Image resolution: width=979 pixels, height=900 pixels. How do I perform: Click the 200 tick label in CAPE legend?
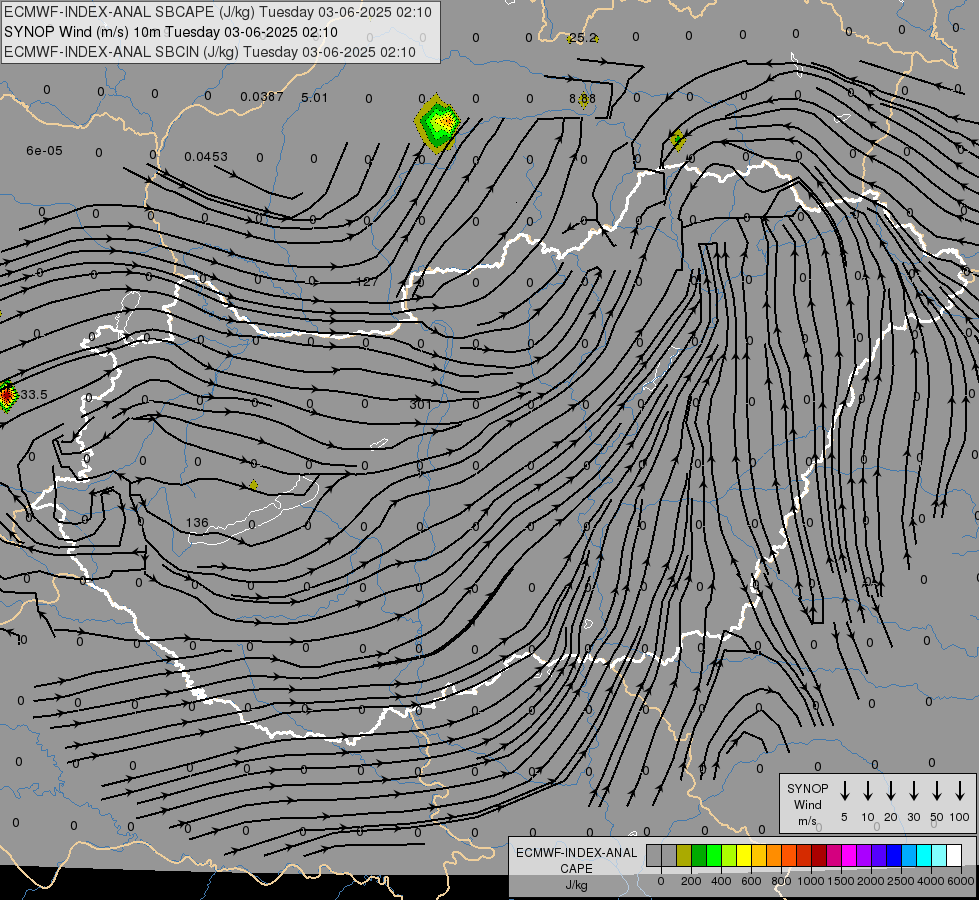[691, 881]
